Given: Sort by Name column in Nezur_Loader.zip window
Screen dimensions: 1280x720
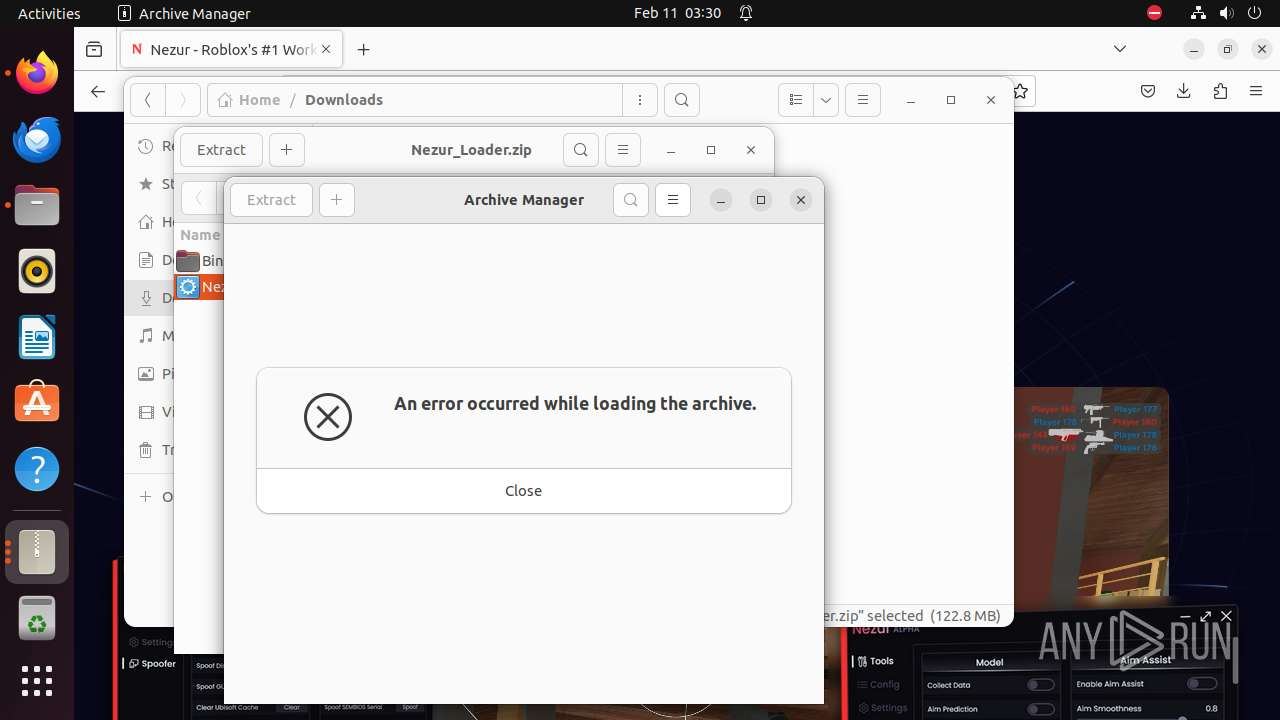Looking at the screenshot, I should [x=200, y=235].
